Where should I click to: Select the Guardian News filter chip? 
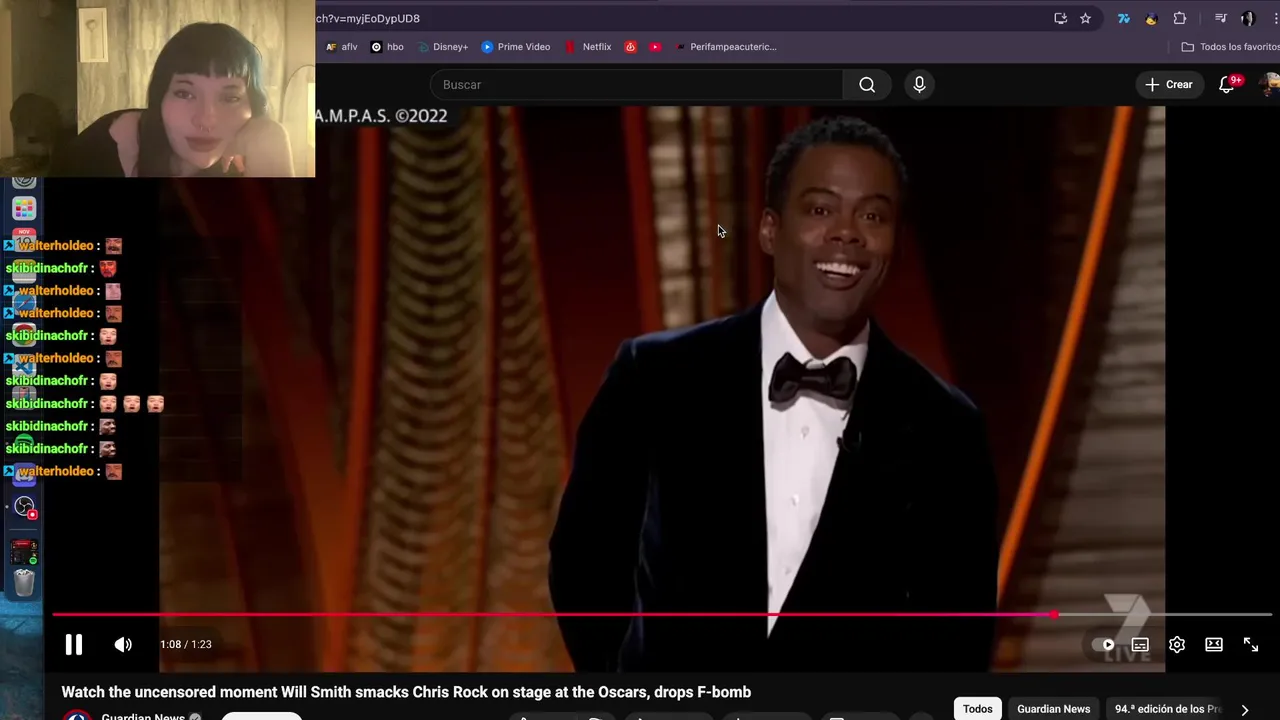[x=1054, y=709]
